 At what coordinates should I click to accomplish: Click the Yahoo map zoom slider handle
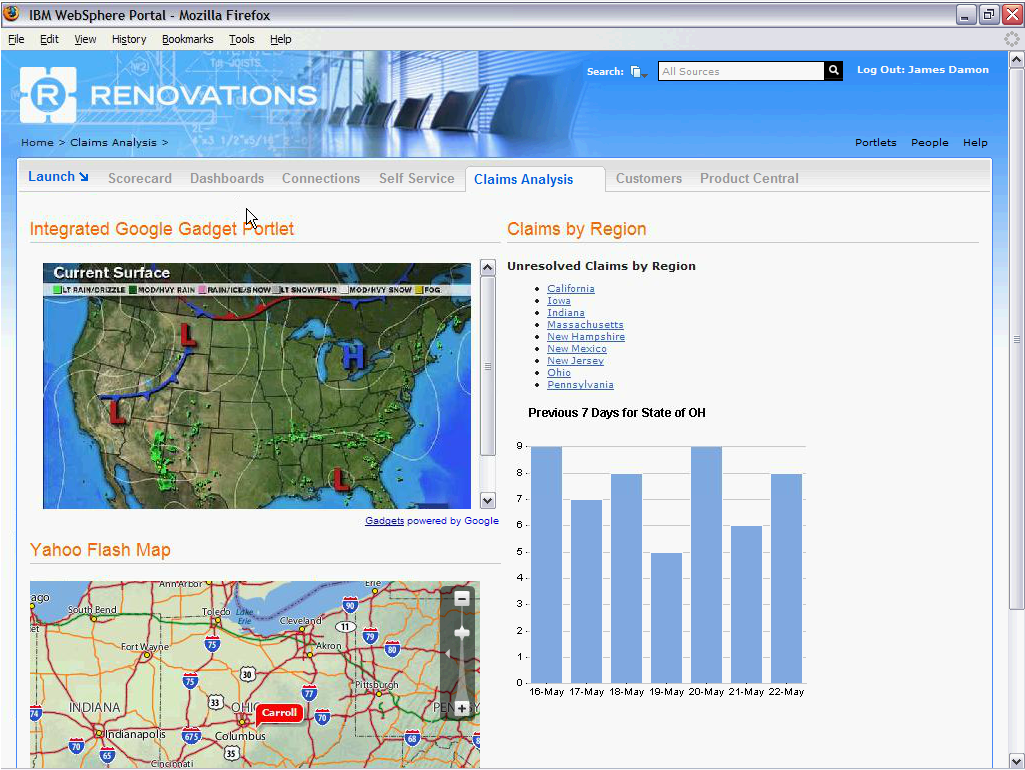[x=462, y=633]
